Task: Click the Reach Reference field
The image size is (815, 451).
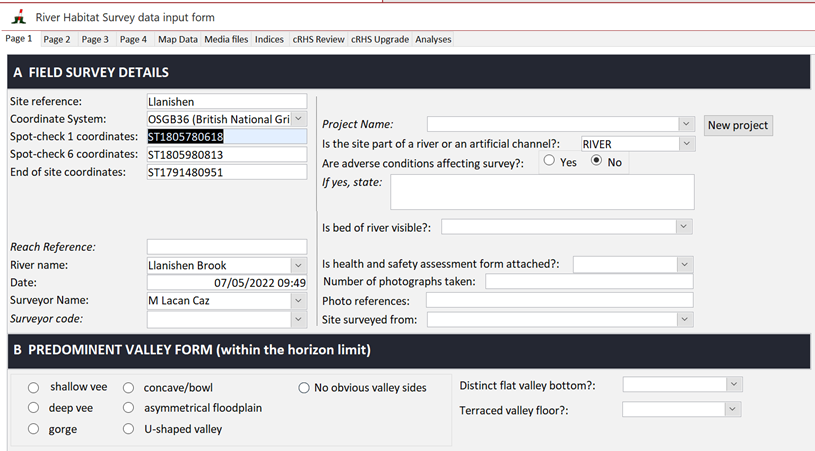Action: 227,246
